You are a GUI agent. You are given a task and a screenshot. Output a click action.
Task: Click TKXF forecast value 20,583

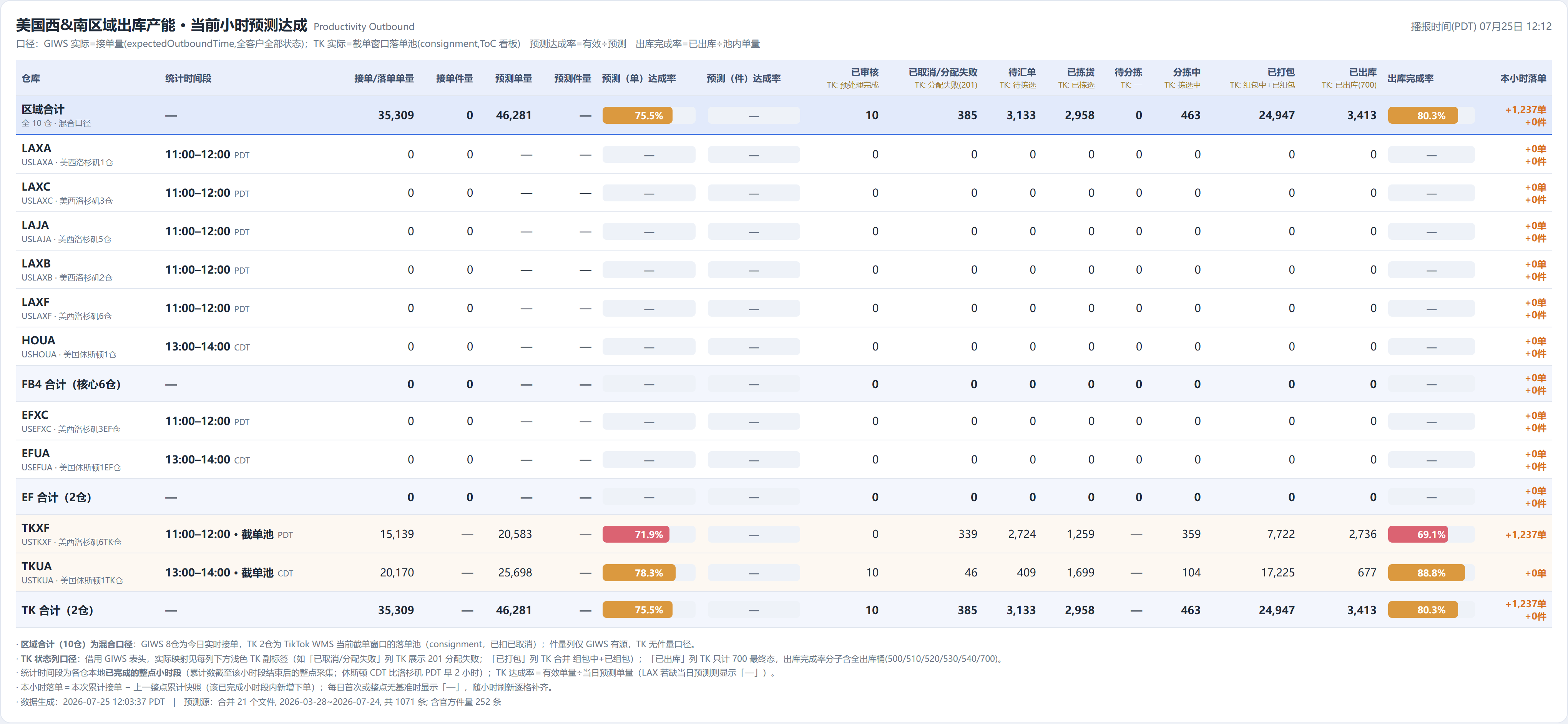click(x=515, y=534)
